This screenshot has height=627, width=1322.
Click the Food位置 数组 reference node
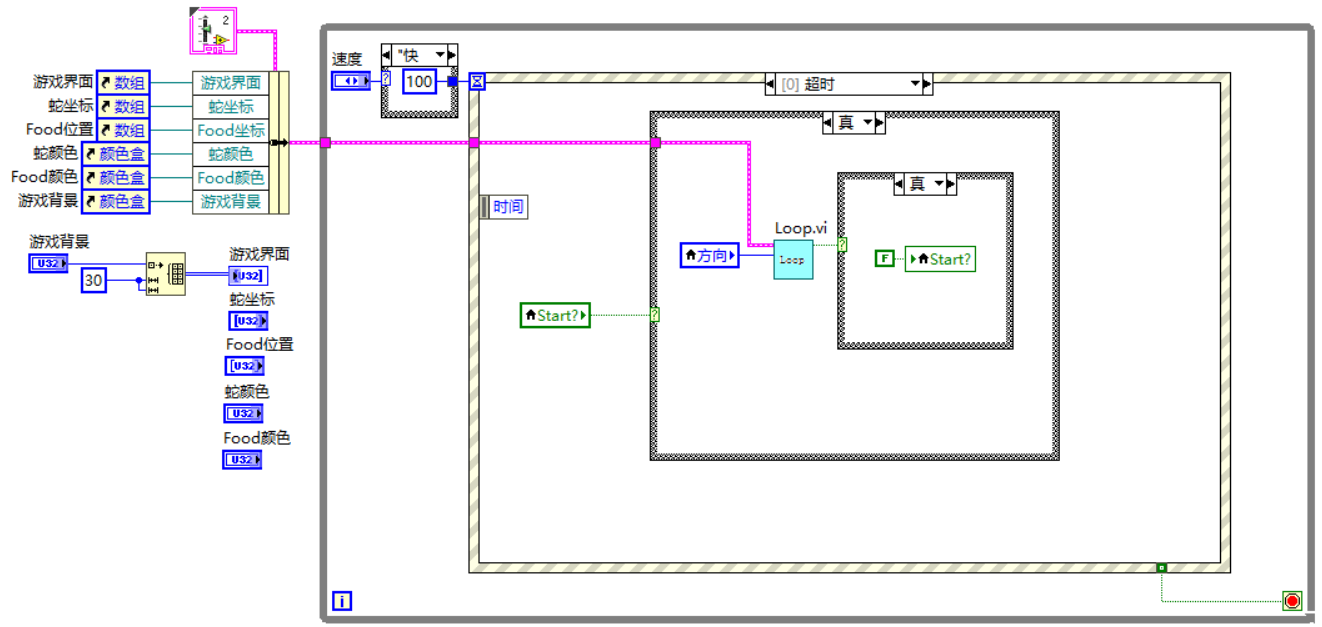tap(123, 130)
